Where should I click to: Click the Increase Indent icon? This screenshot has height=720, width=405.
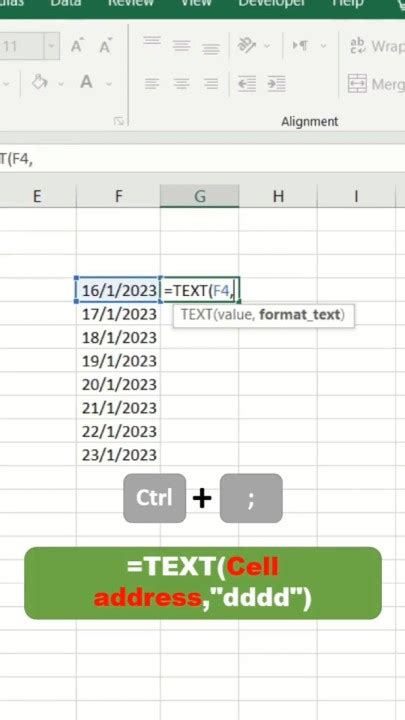[276, 84]
